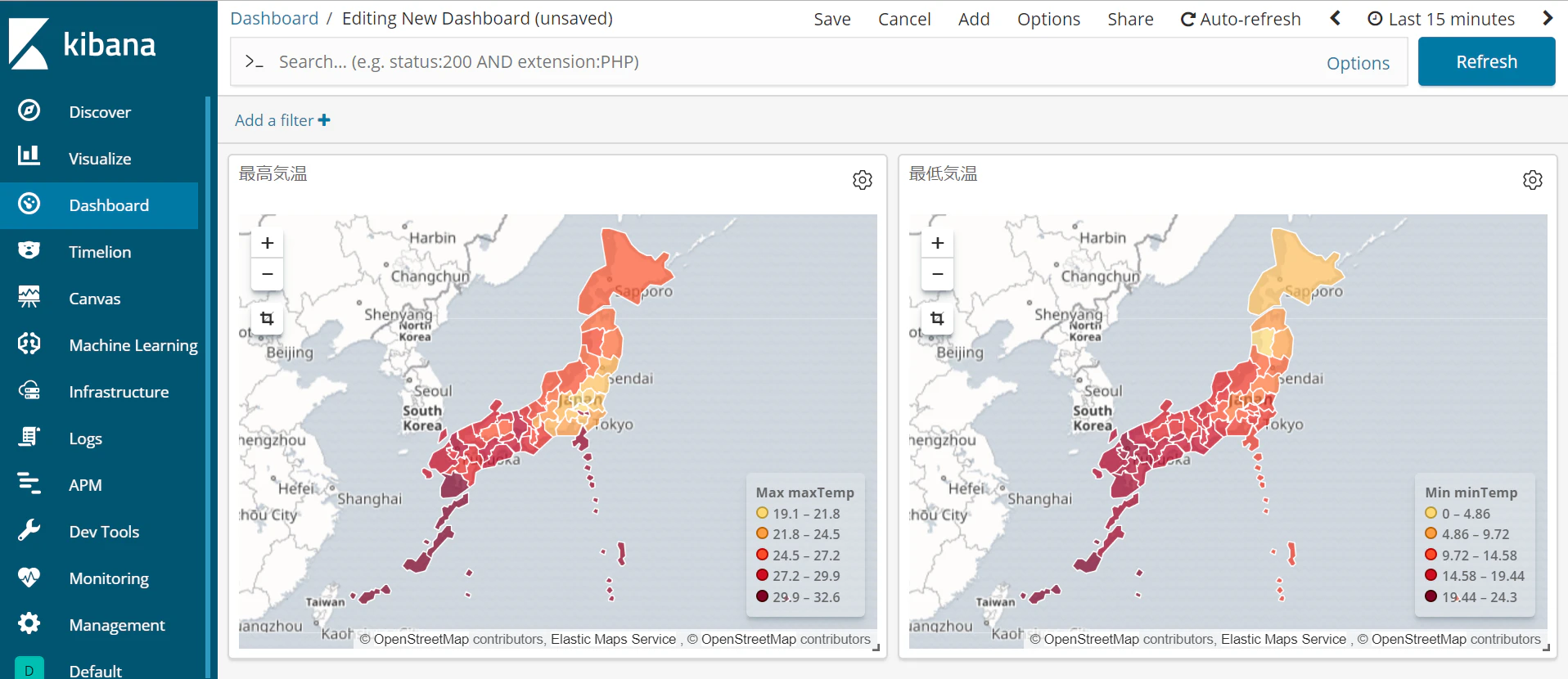Click the Add a filter link
The image size is (1568, 679).
282,120
